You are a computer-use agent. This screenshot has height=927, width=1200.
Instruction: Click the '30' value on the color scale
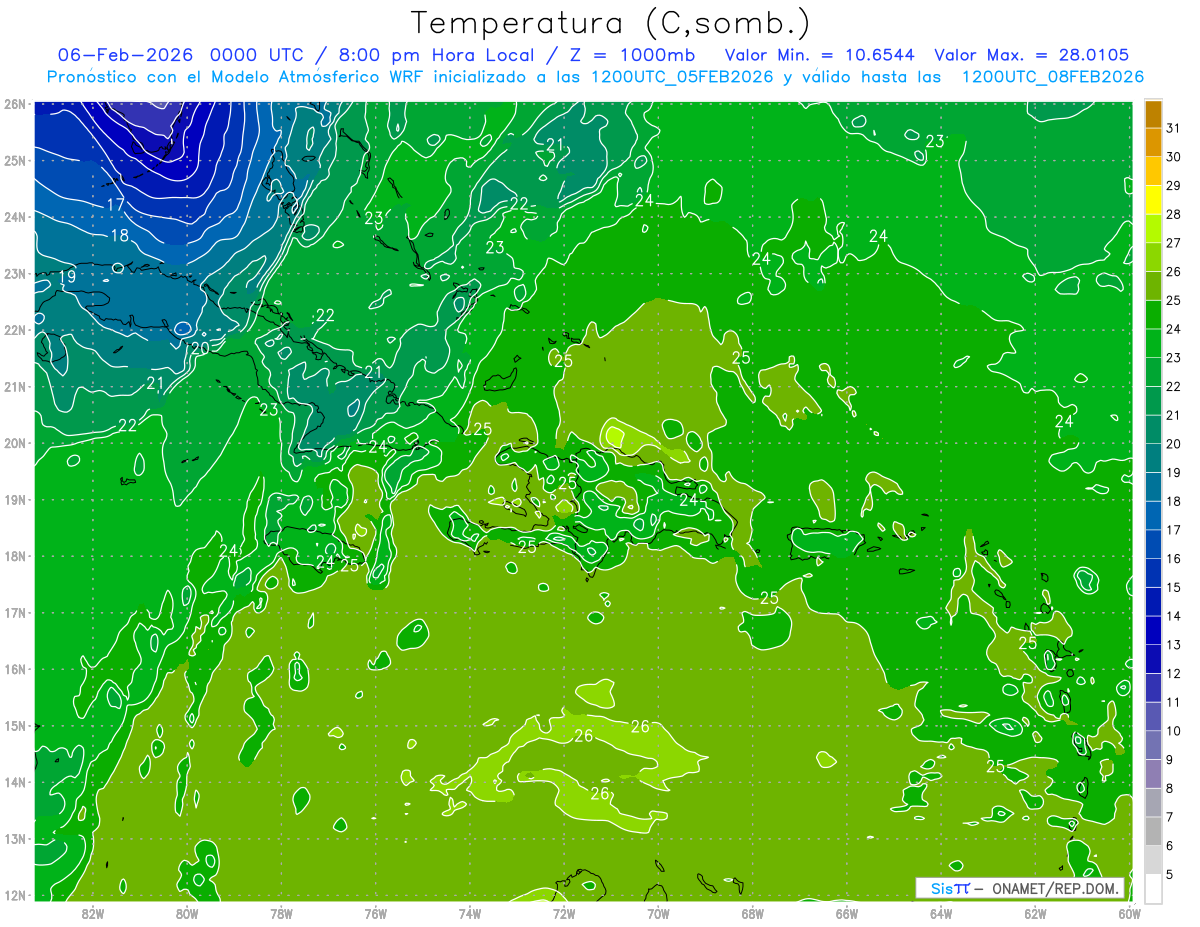(x=1173, y=157)
